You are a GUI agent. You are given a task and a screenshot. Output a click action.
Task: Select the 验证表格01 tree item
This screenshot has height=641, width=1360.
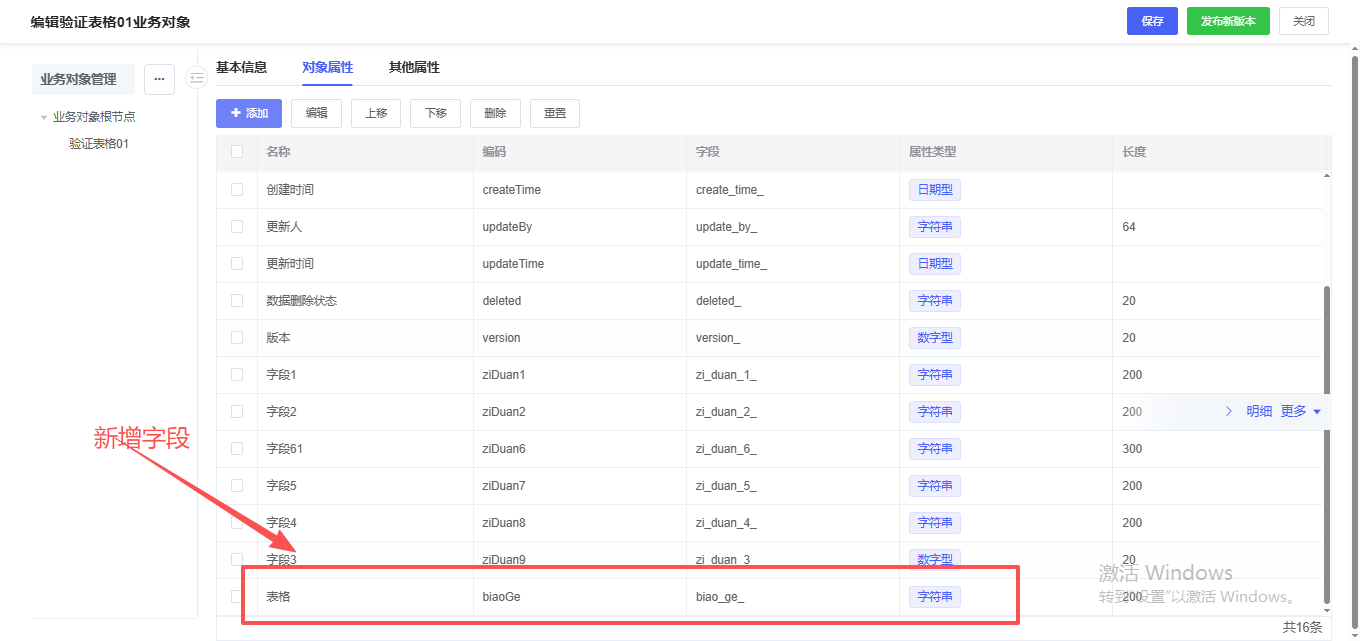[x=99, y=144]
